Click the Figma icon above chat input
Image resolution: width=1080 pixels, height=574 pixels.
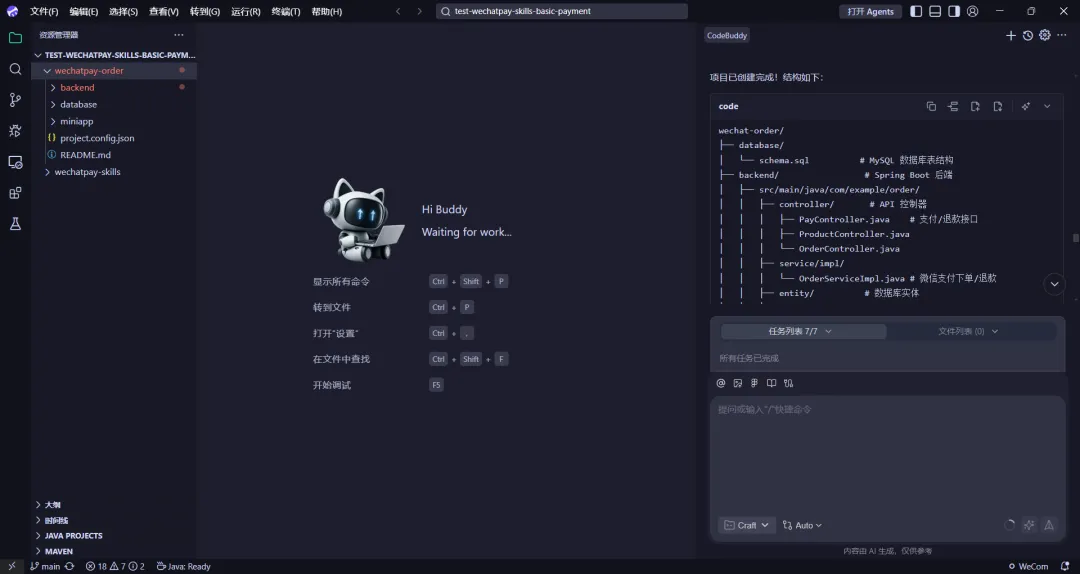[x=754, y=383]
